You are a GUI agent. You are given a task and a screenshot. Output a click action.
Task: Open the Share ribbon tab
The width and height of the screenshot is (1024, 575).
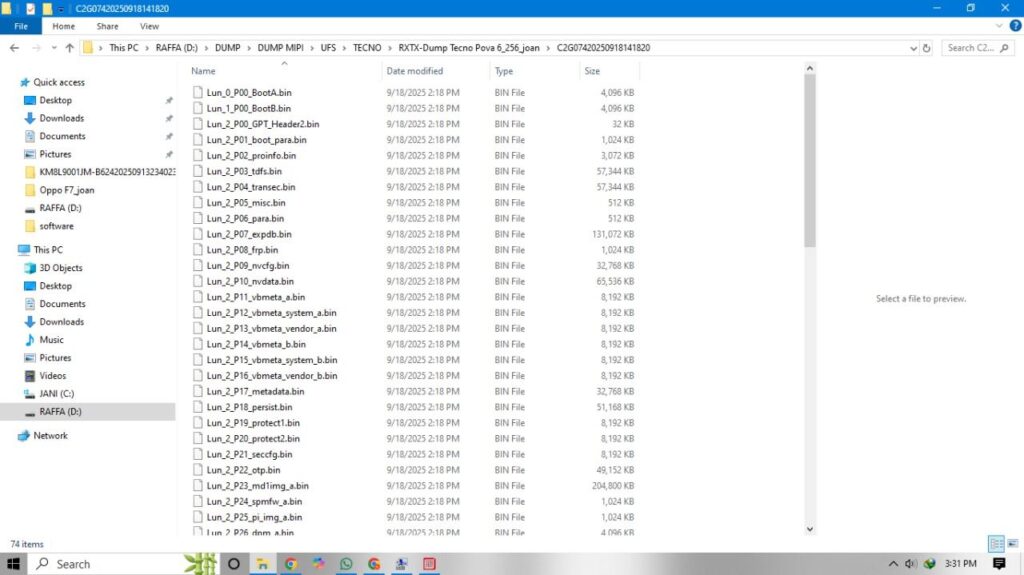107,26
